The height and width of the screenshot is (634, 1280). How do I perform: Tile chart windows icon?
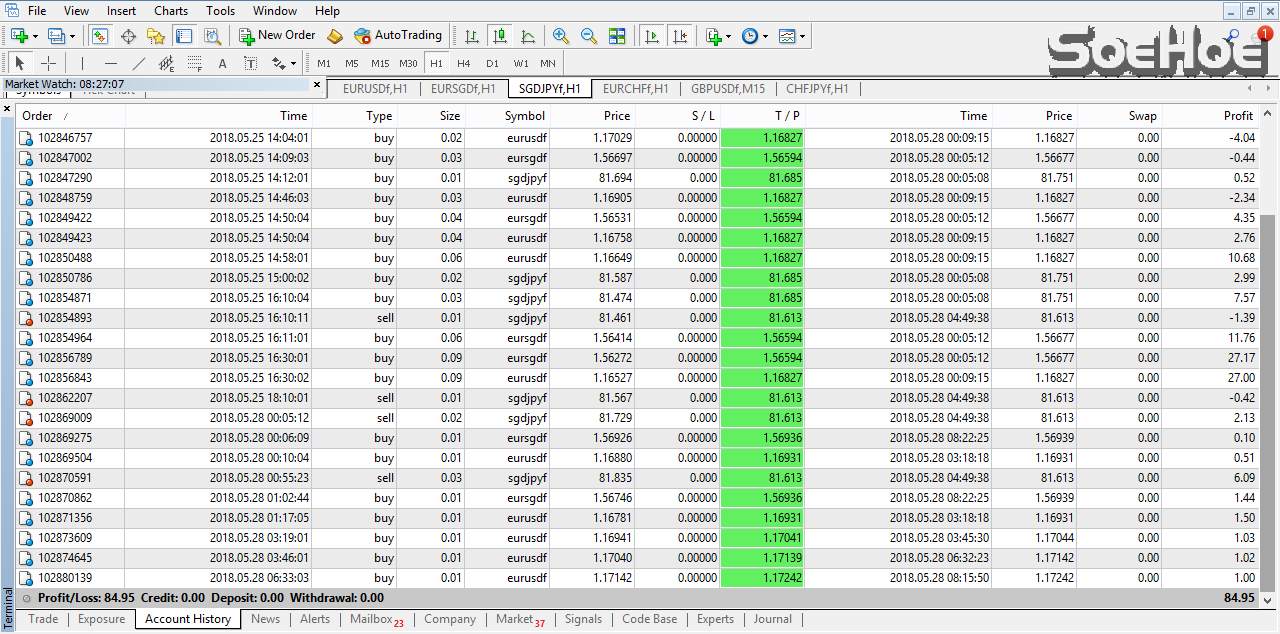click(617, 36)
